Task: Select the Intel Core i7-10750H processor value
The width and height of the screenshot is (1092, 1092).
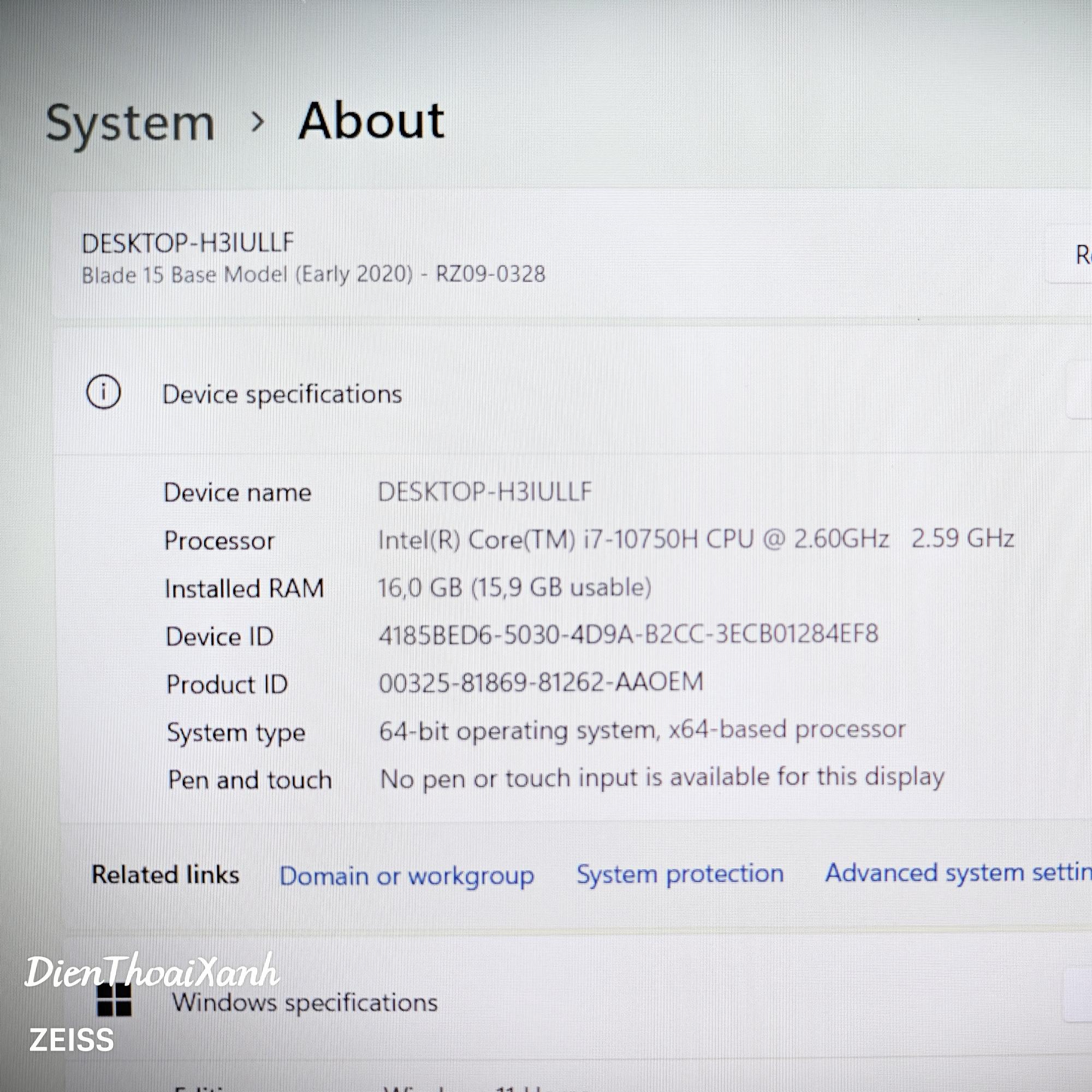Action: tap(696, 539)
